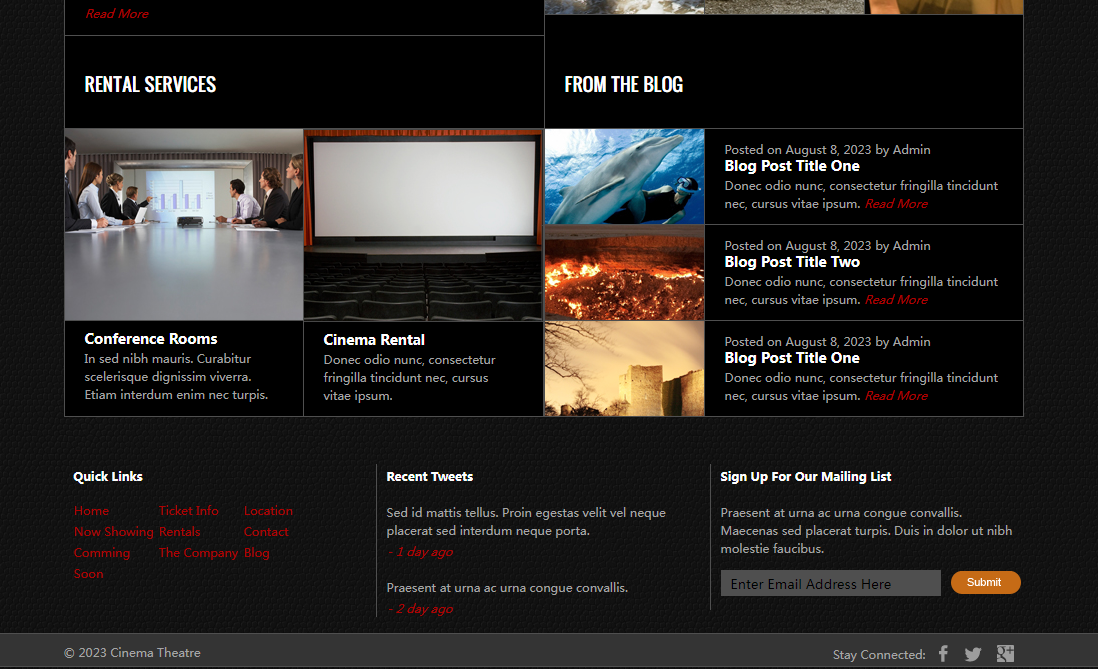
Task: Open the Contact quick link
Action: point(266,532)
